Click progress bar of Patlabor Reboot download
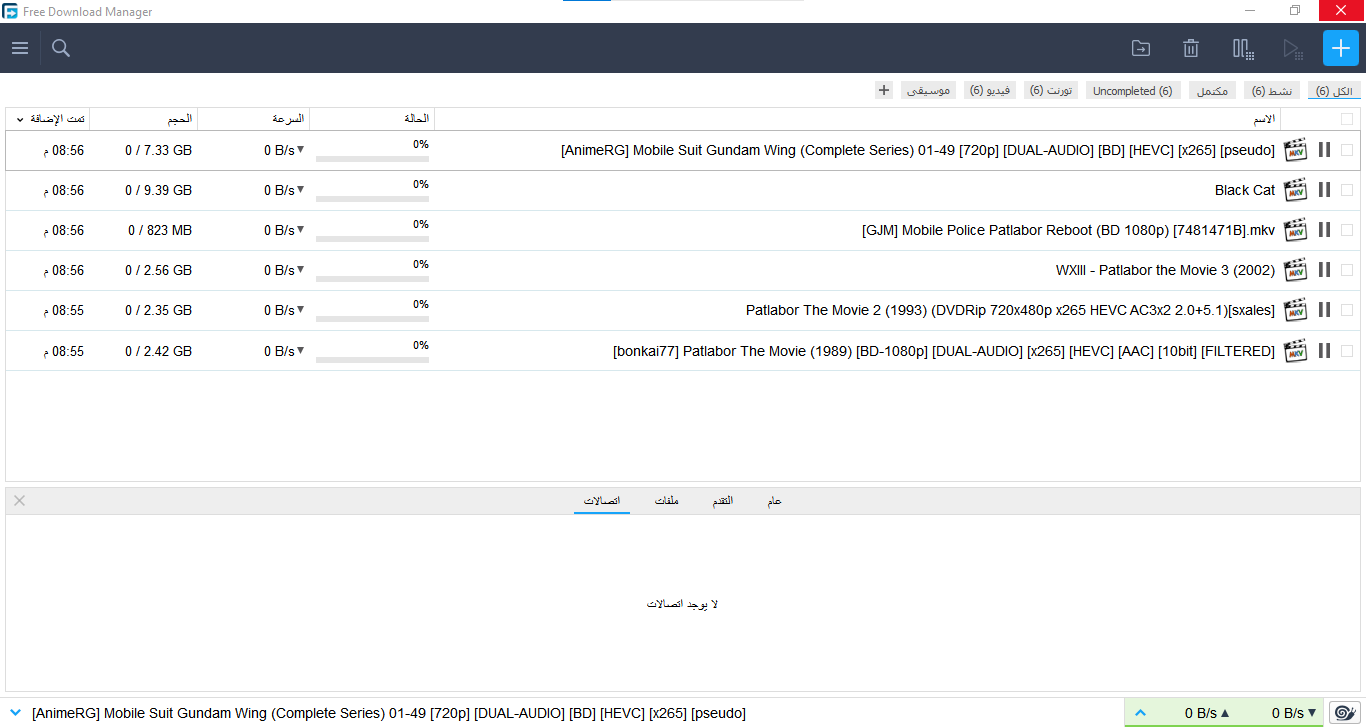 (372, 238)
